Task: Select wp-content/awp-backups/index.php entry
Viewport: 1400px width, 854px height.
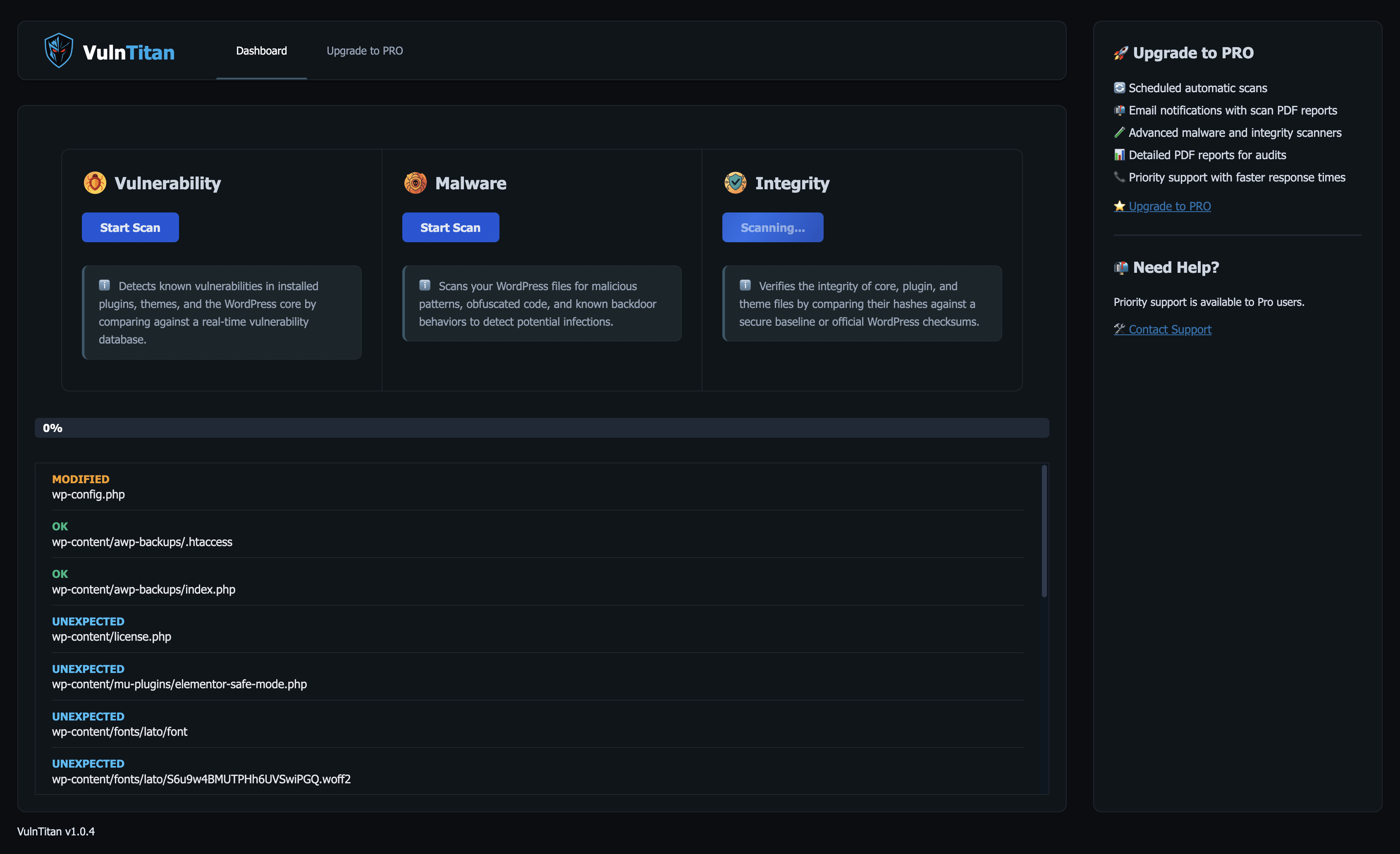Action: coord(538,582)
